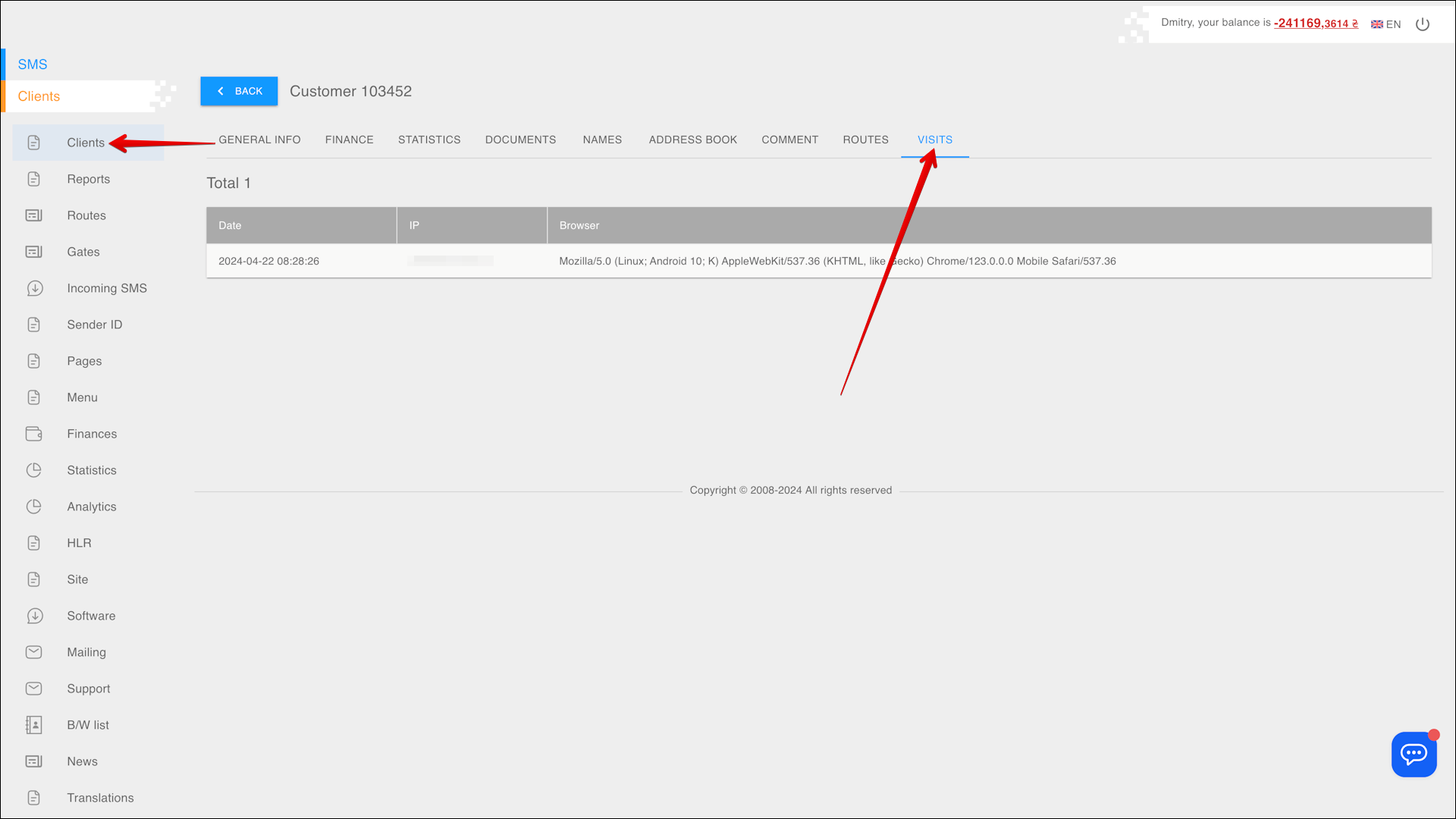The image size is (1456, 819).
Task: Switch to the General Info tab
Action: click(260, 140)
